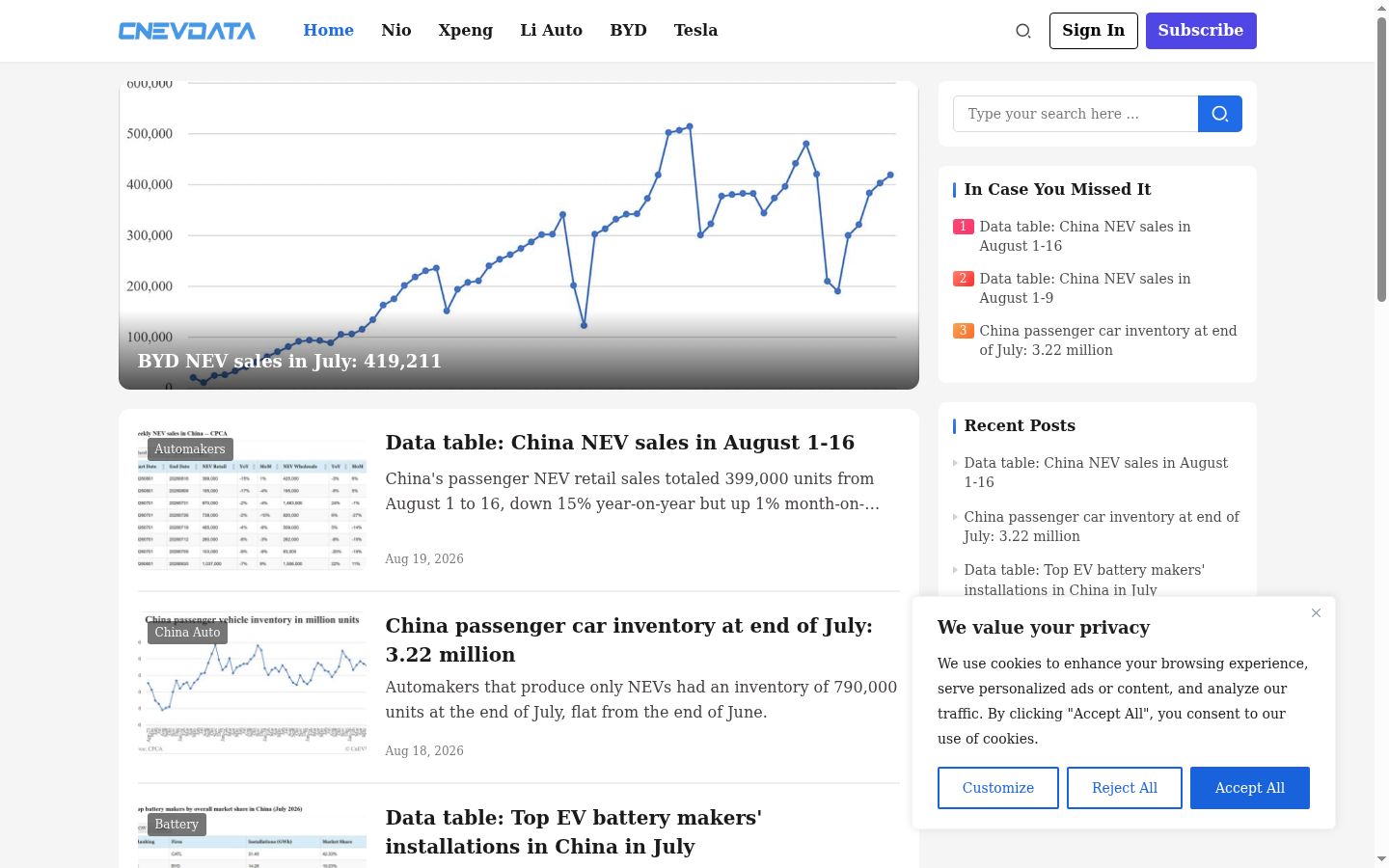Click the blue sidebar search button

1220,114
